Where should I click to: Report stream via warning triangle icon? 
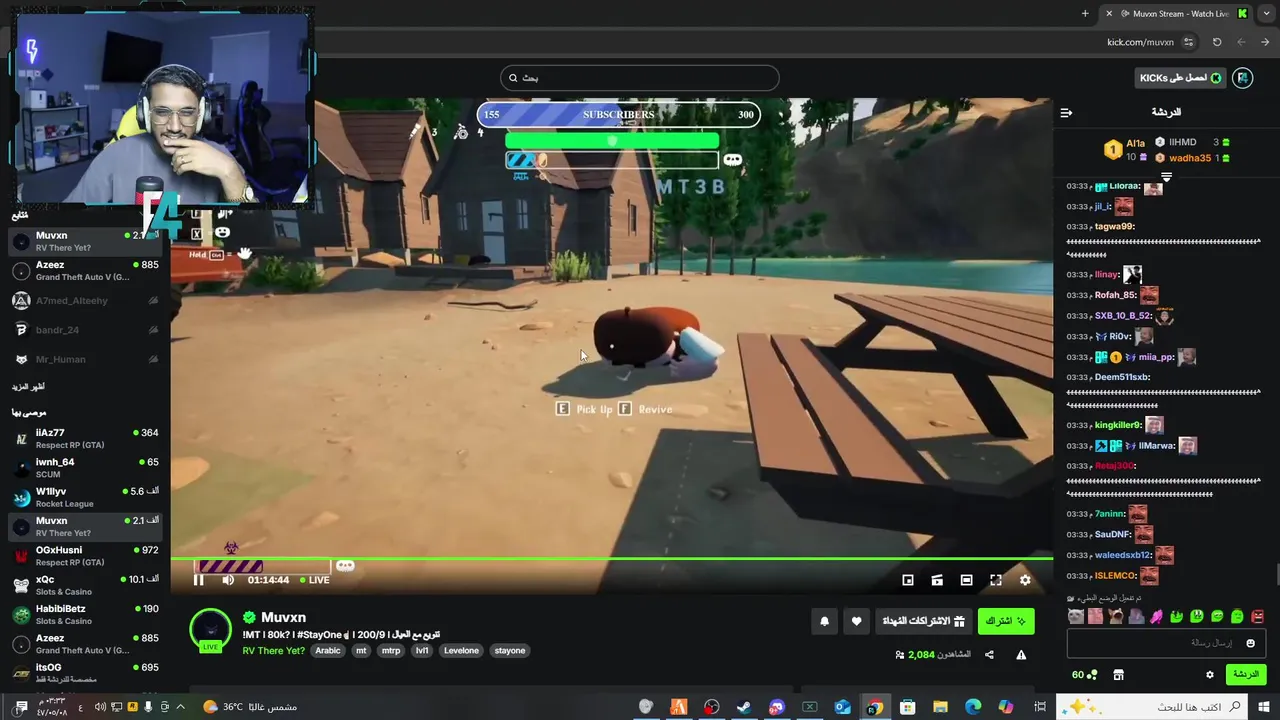click(x=1021, y=655)
